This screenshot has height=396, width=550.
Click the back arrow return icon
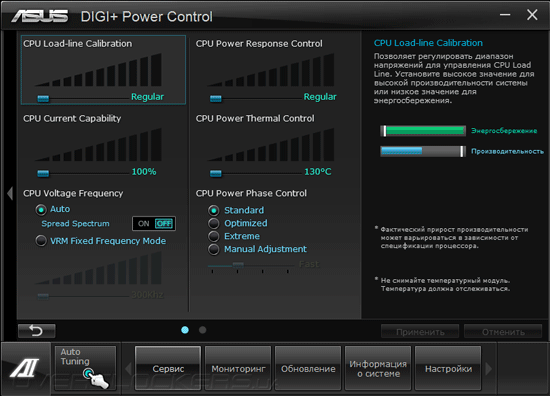36,331
